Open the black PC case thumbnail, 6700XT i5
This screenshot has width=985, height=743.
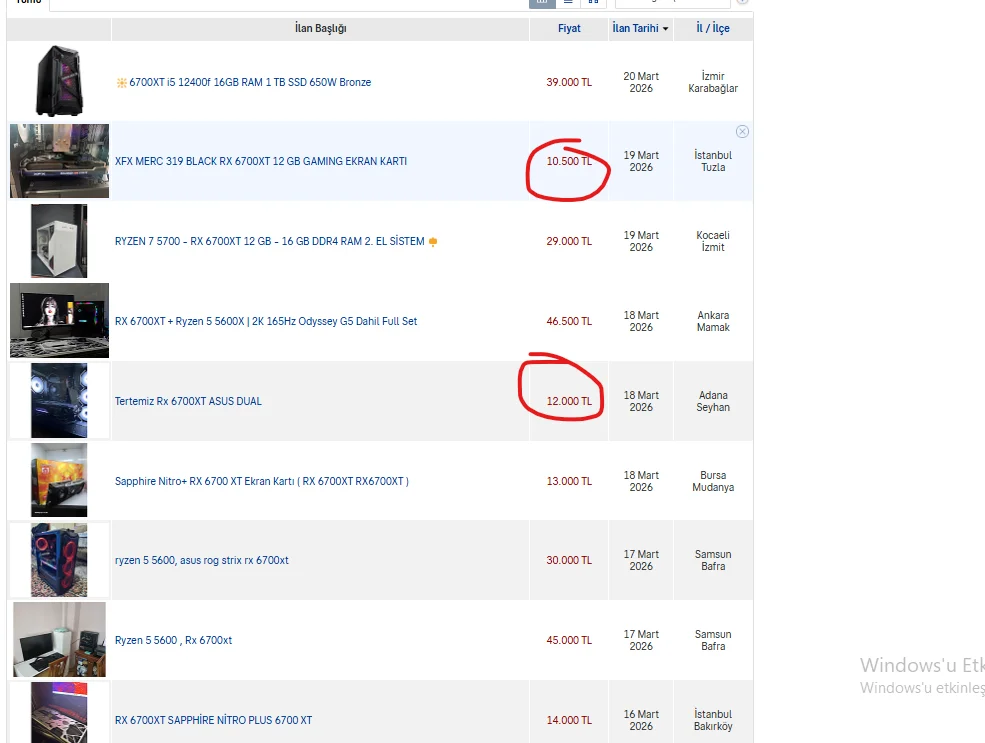(x=59, y=81)
